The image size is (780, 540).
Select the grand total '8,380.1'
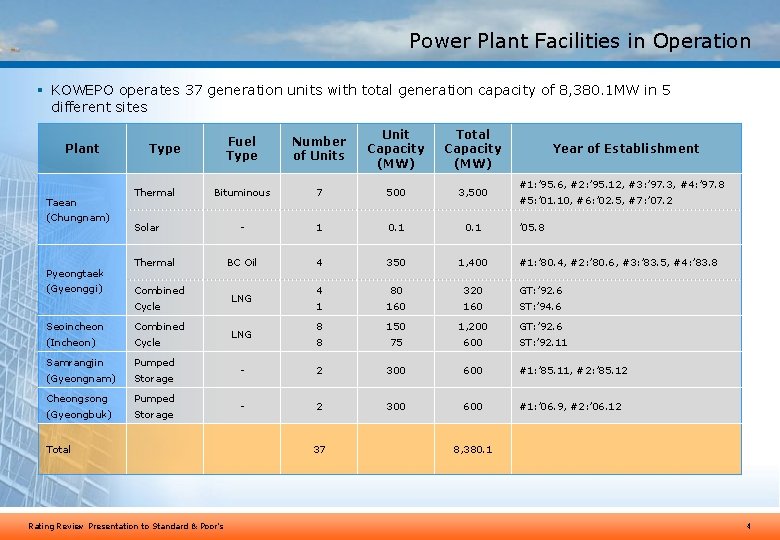[473, 449]
